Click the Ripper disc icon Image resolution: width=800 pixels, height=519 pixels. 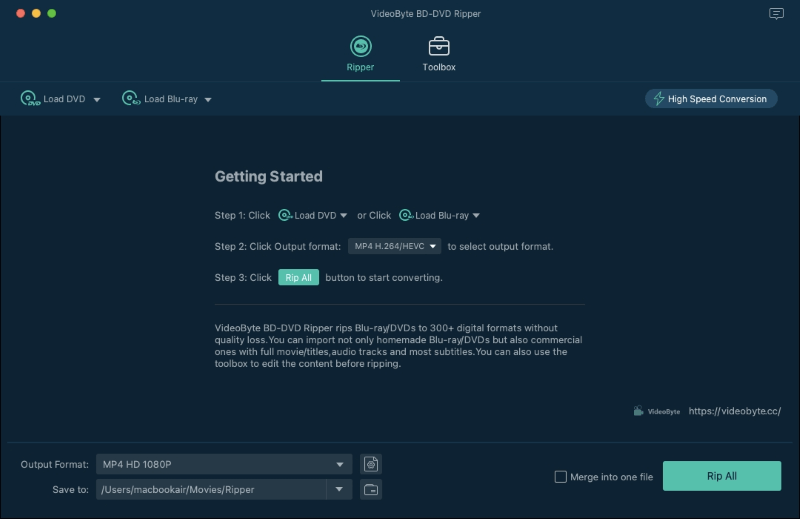(x=360, y=46)
